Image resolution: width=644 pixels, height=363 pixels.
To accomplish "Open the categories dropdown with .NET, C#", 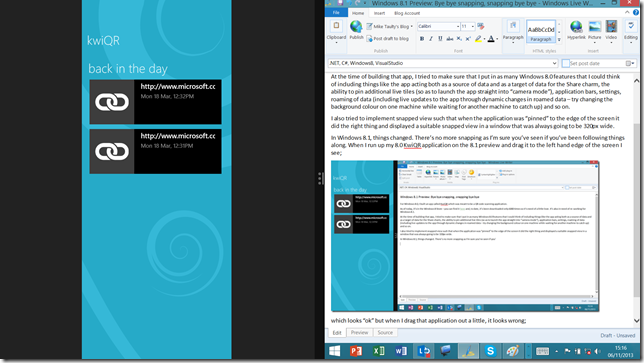I will pos(443,63).
